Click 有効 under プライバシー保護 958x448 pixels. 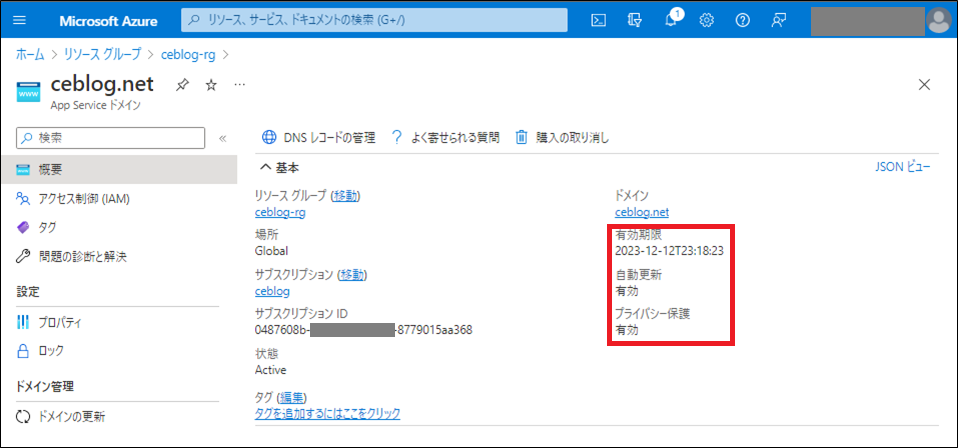(627, 330)
